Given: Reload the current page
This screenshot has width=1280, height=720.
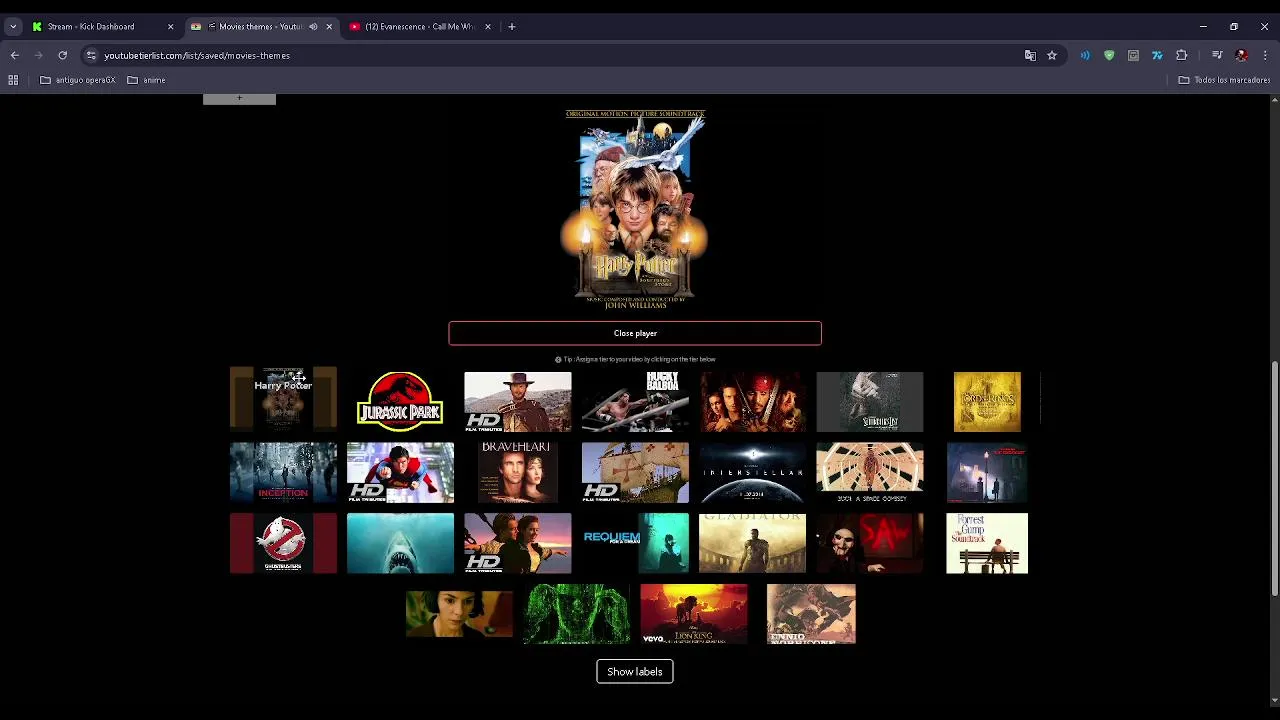Looking at the screenshot, I should point(62,56).
